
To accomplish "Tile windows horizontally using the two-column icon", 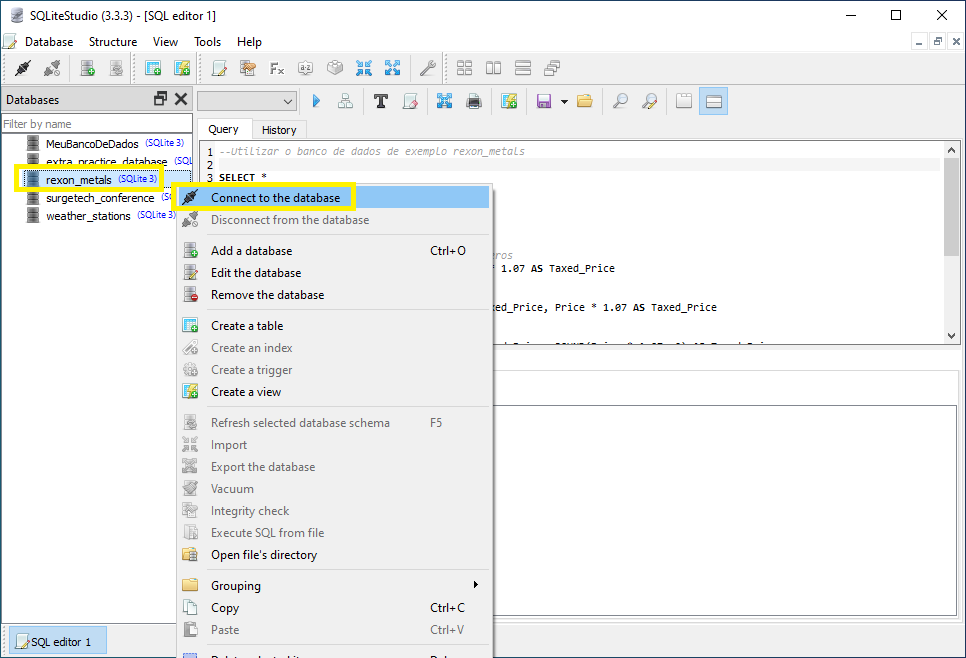I will pos(493,68).
